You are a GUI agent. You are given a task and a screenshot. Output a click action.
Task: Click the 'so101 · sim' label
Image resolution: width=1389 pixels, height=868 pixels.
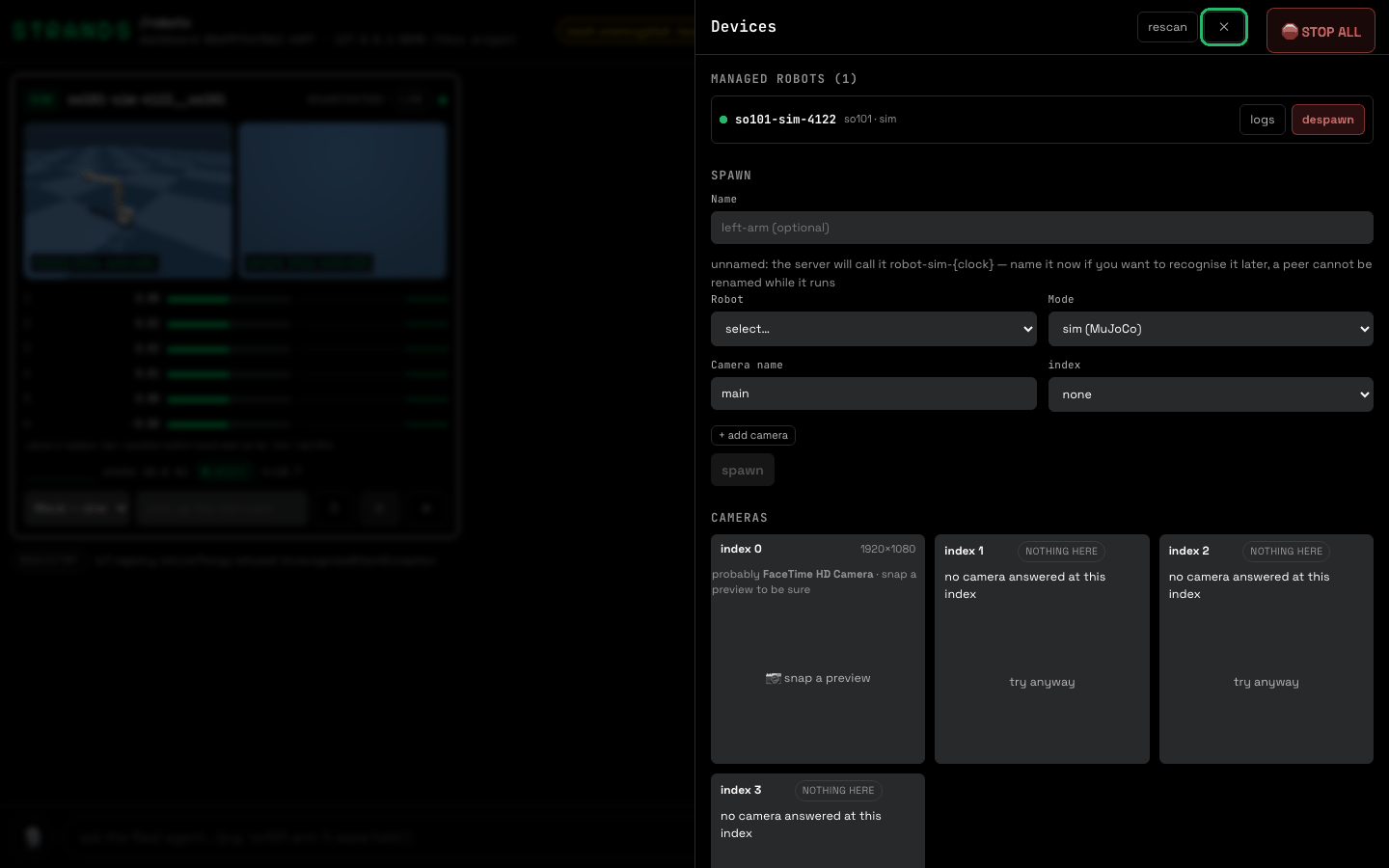870,120
